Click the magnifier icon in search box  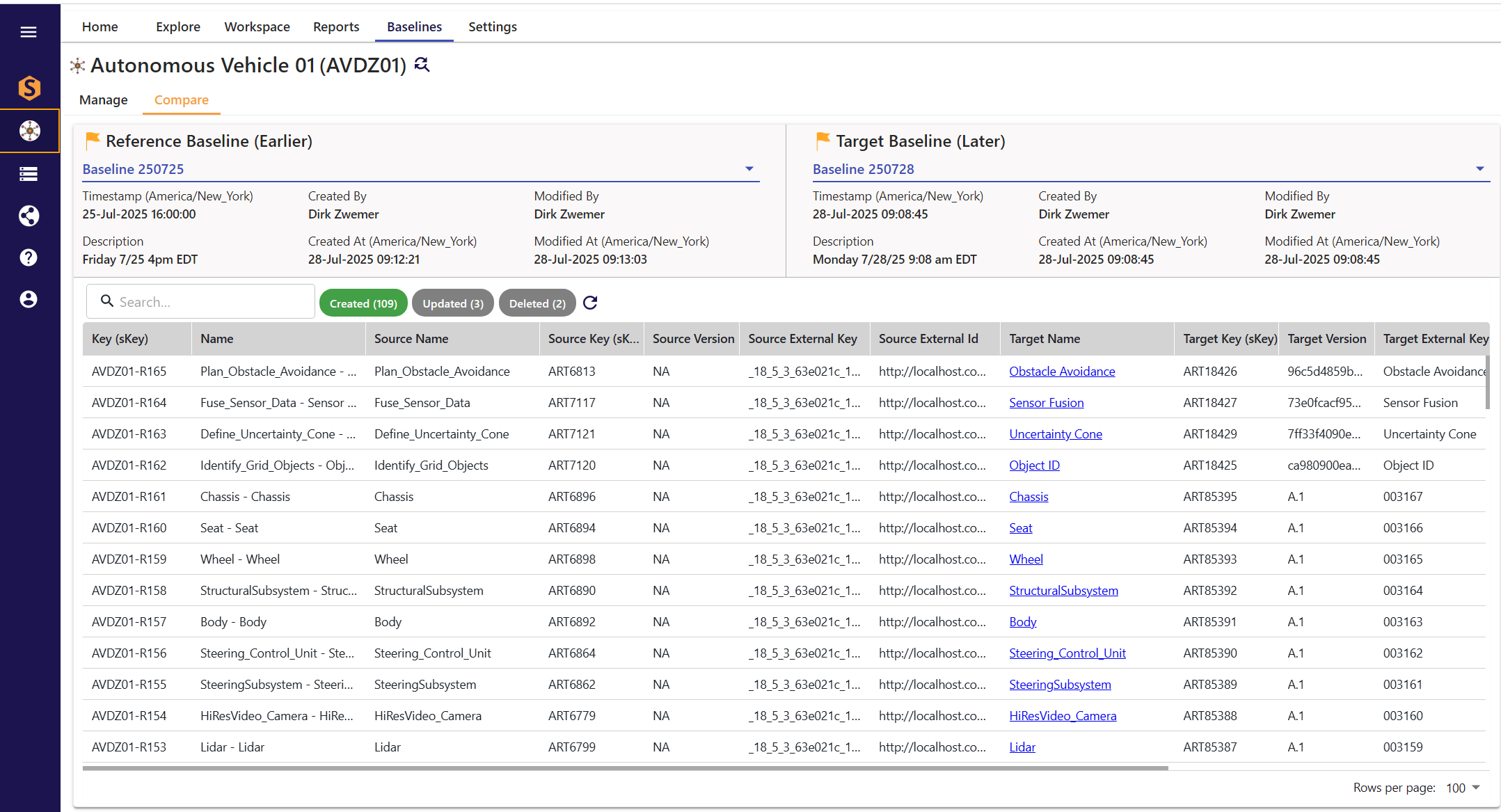click(107, 301)
